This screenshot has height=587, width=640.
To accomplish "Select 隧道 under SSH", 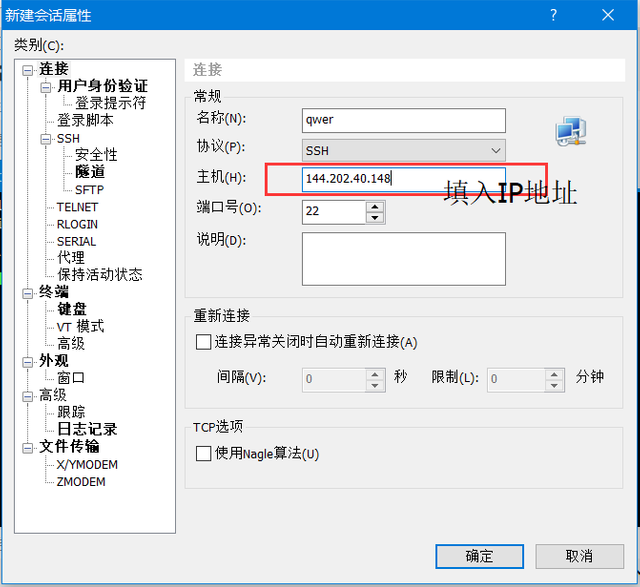I will click(x=90, y=172).
